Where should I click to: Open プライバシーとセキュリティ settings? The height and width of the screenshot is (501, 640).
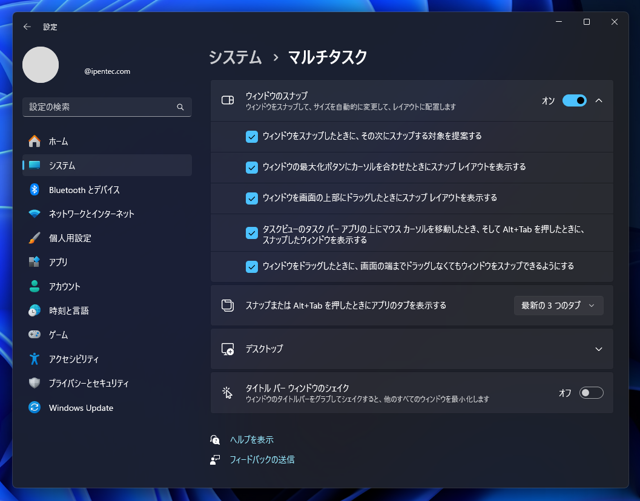(x=107, y=383)
